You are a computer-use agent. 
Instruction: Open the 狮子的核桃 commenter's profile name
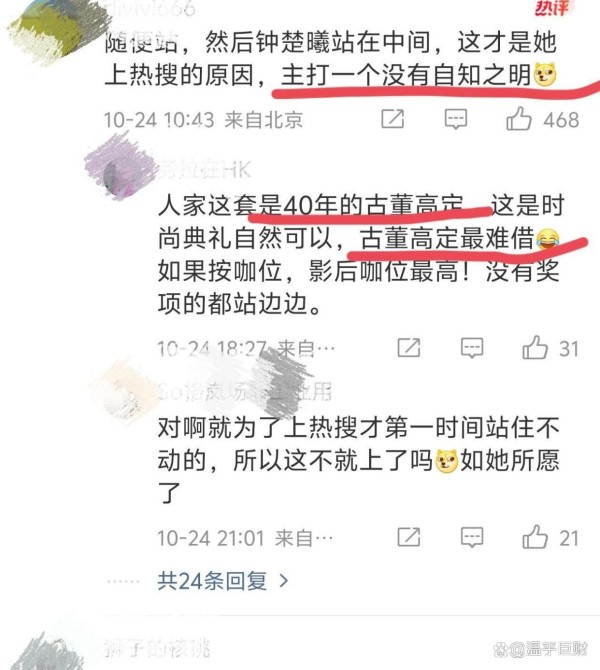pyautogui.click(x=157, y=647)
